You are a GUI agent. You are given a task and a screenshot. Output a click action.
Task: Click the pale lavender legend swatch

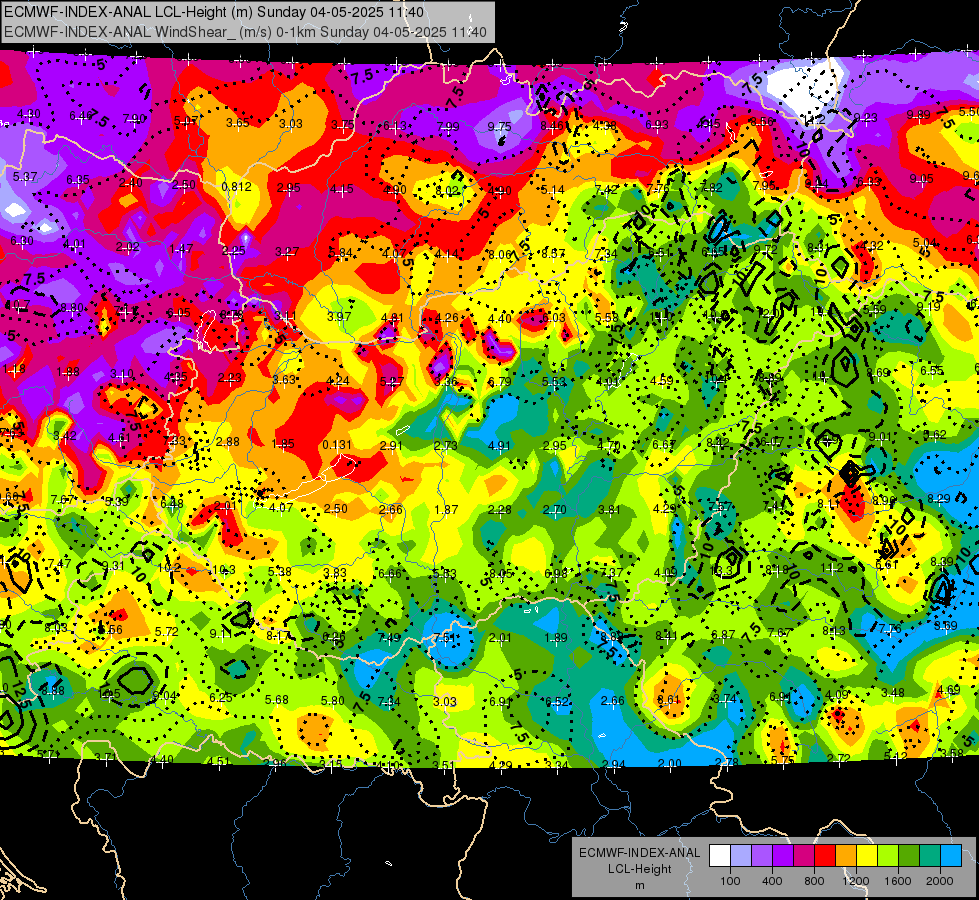click(741, 856)
